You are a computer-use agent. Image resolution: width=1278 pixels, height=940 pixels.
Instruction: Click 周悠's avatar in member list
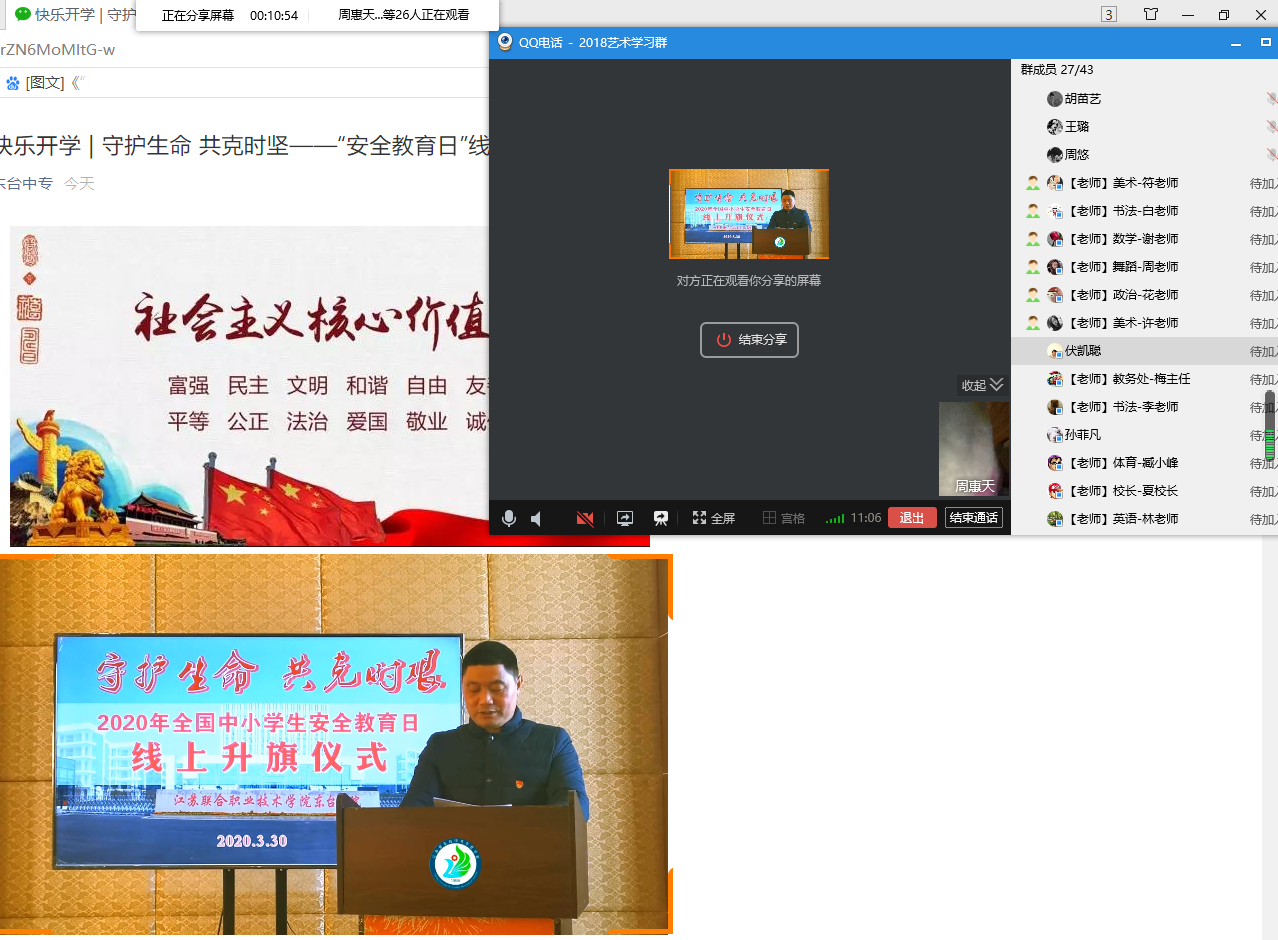click(x=1054, y=155)
